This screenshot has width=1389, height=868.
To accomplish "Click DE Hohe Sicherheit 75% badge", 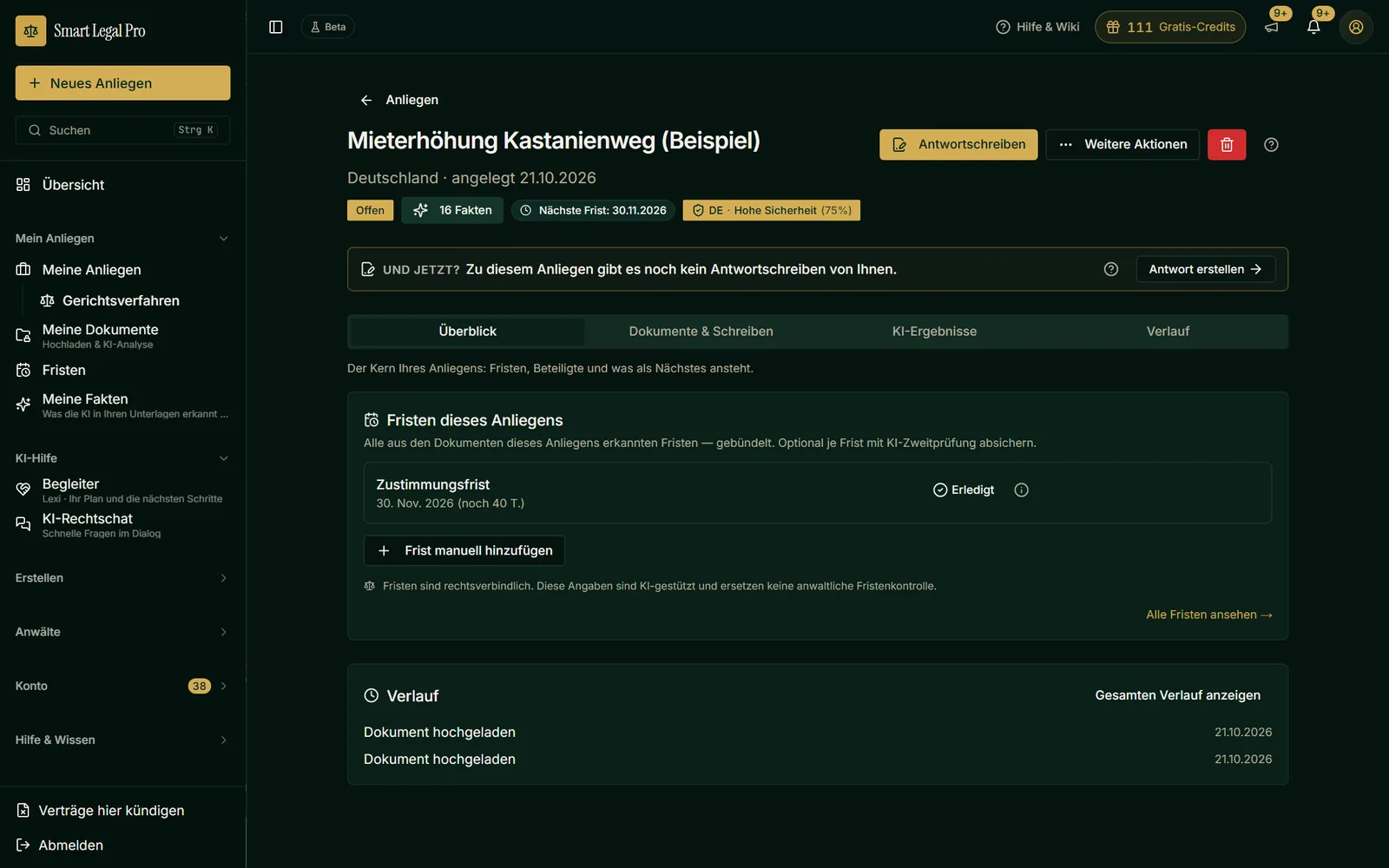I will click(x=772, y=211).
